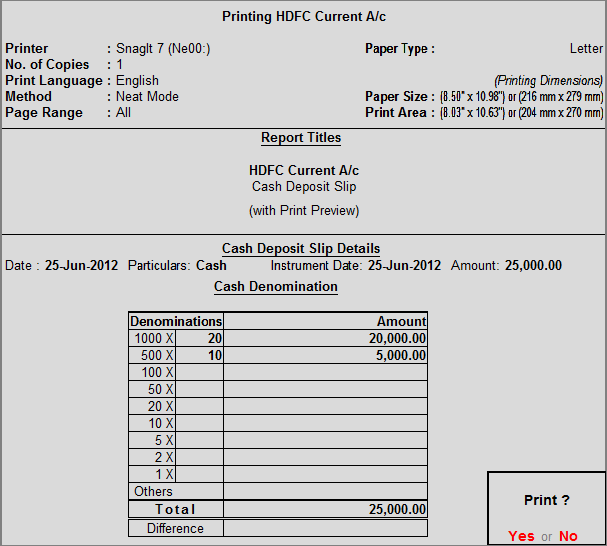Click the Paper Size dimensions value
Viewport: 607px width, 546px height.
click(x=521, y=96)
